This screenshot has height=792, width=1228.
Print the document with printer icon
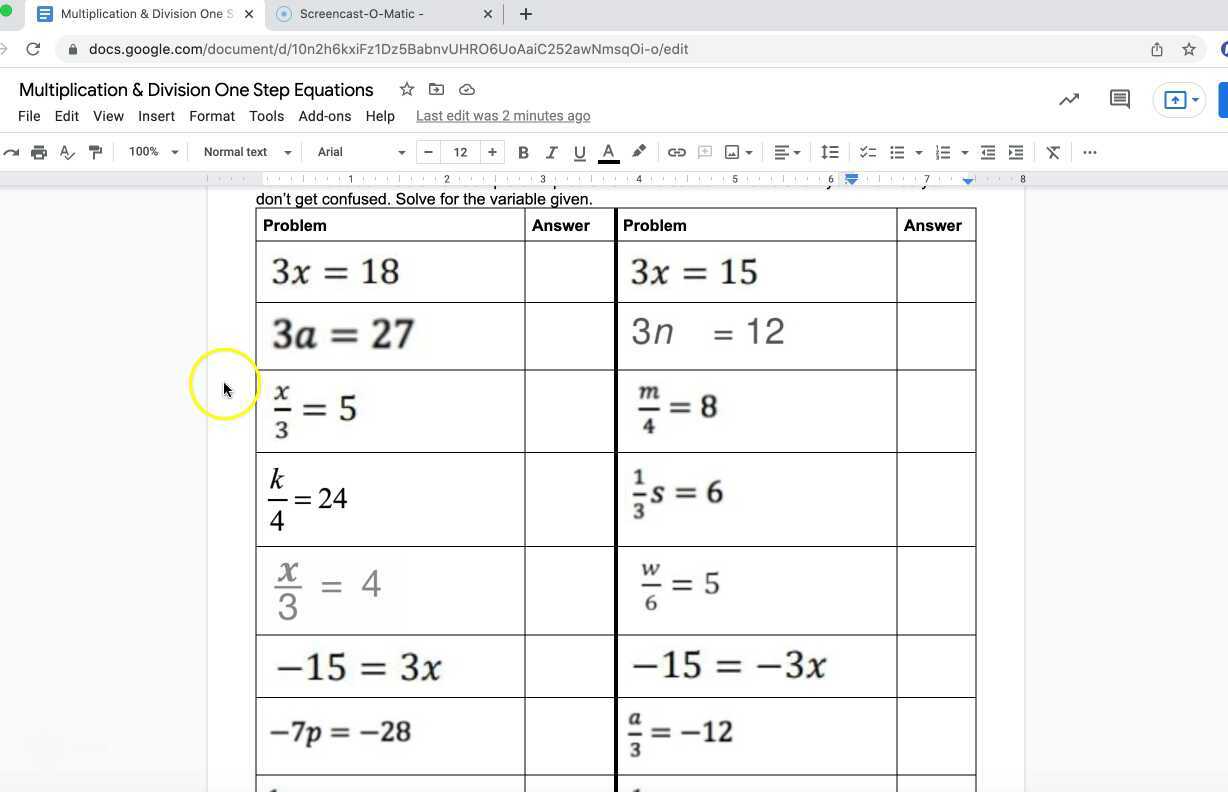[38, 152]
